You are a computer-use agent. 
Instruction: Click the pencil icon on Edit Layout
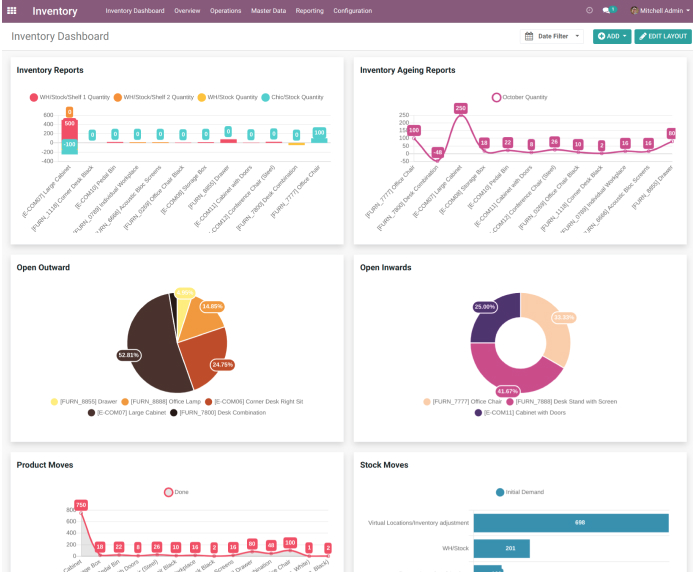642,36
